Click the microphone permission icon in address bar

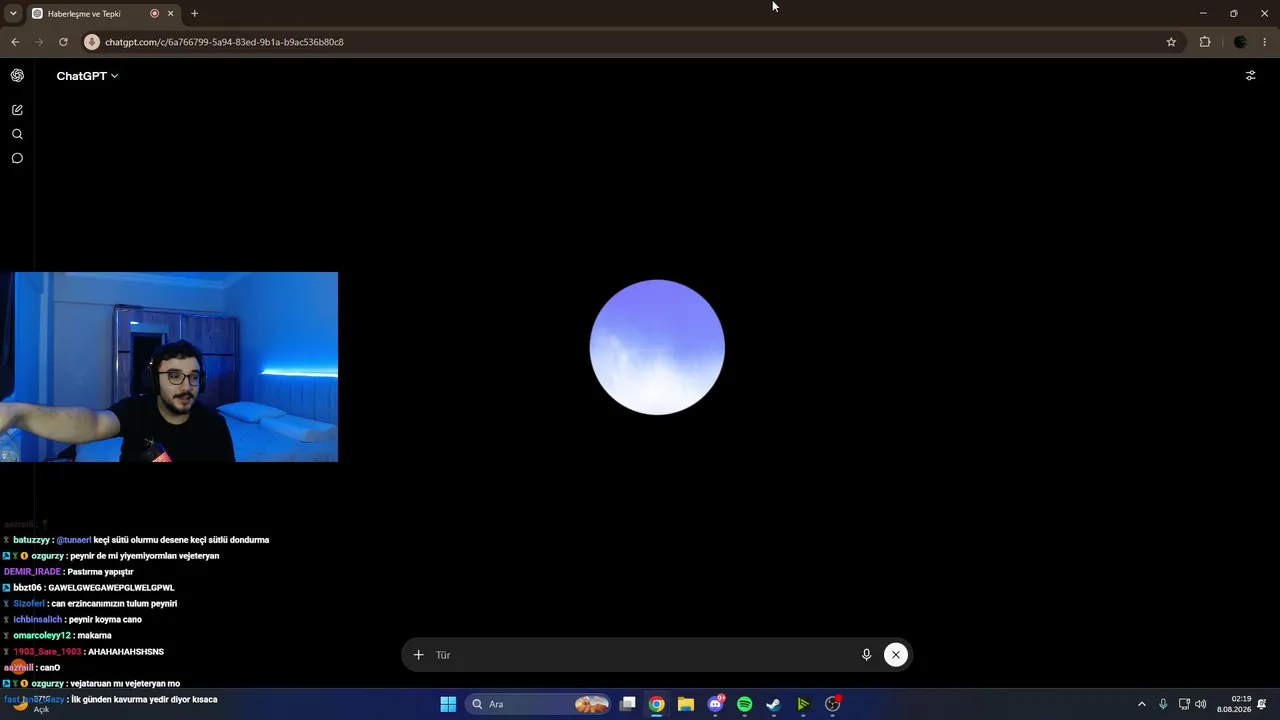pyautogui.click(x=92, y=42)
